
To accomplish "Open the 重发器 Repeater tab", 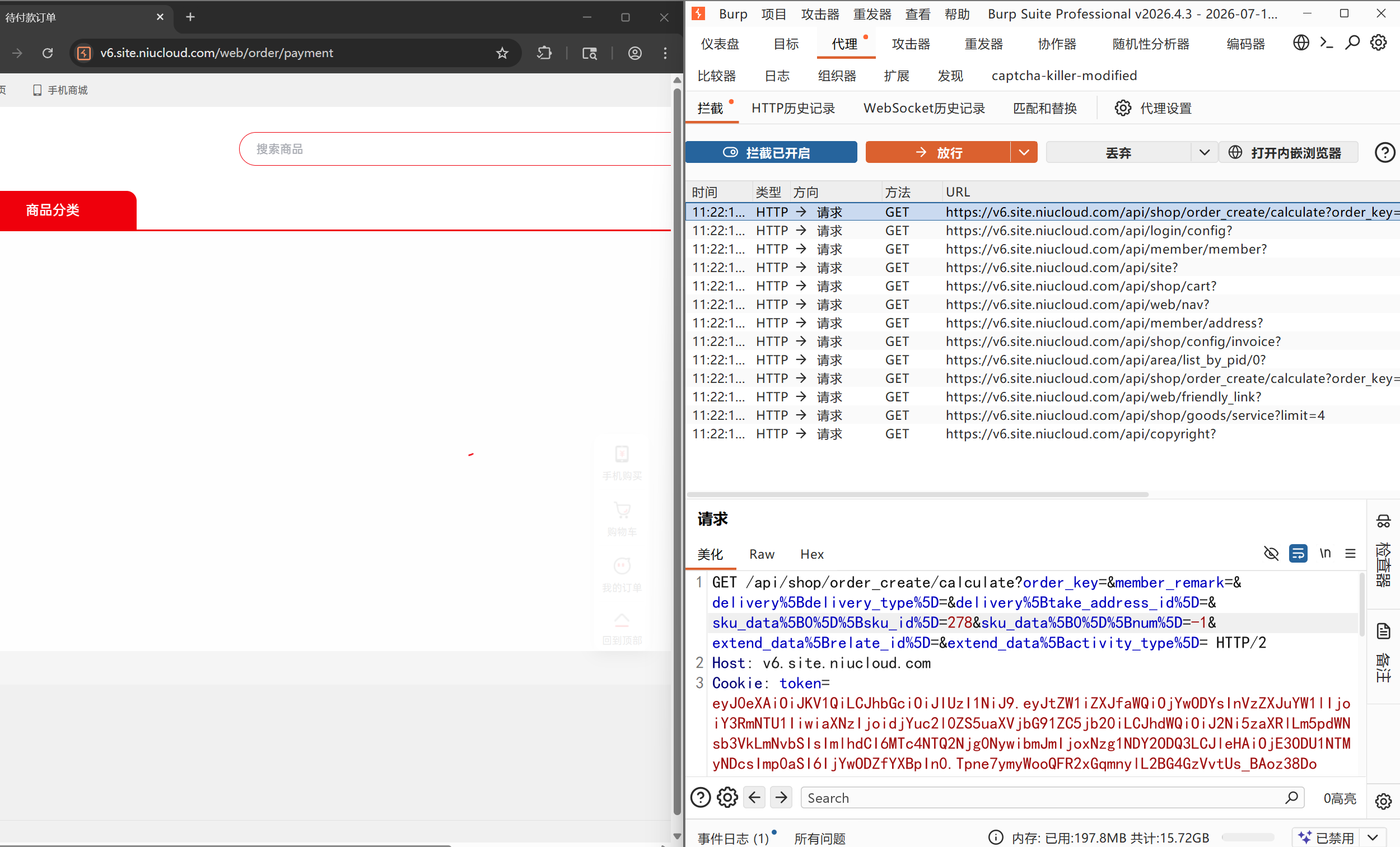I will pyautogui.click(x=983, y=44).
